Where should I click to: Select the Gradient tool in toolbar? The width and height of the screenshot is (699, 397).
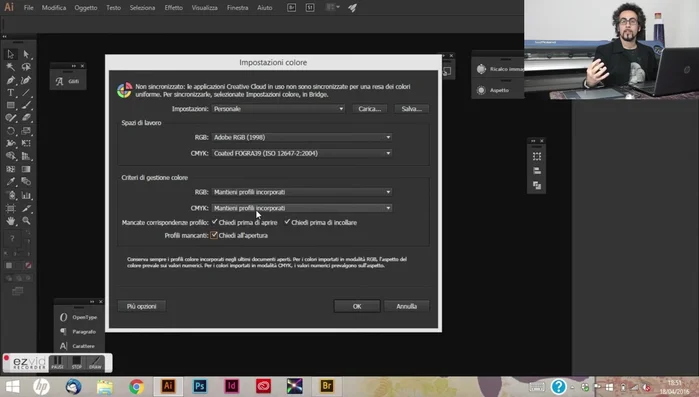click(x=26, y=169)
